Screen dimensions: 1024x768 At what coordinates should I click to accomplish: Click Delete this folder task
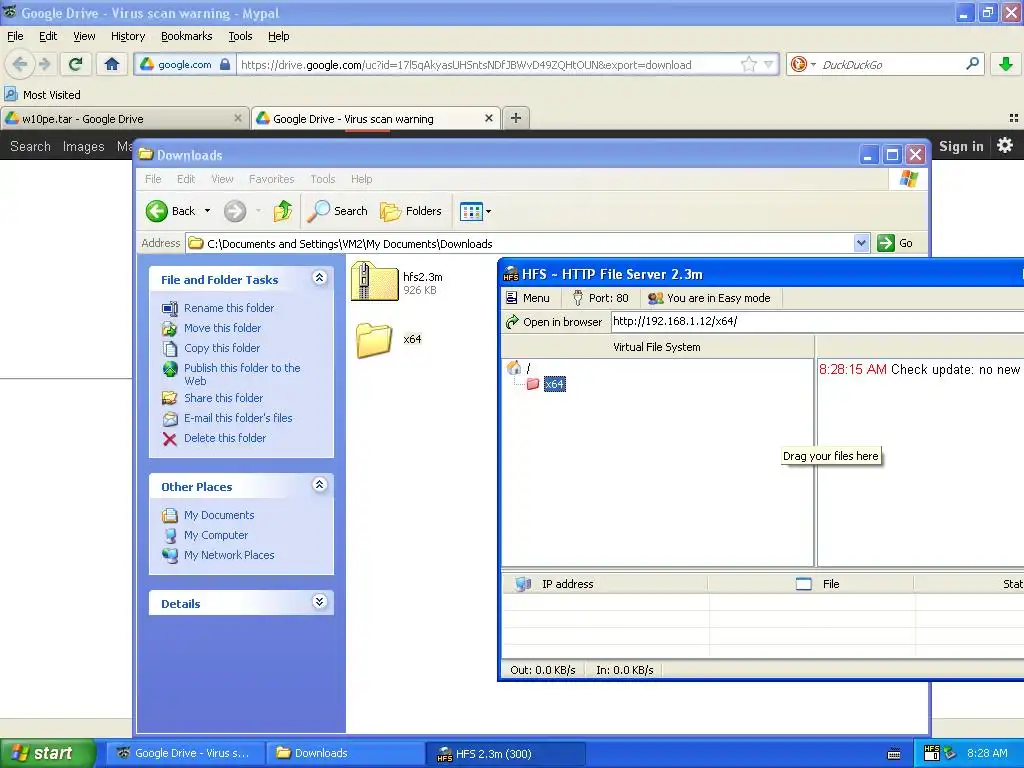pos(225,438)
